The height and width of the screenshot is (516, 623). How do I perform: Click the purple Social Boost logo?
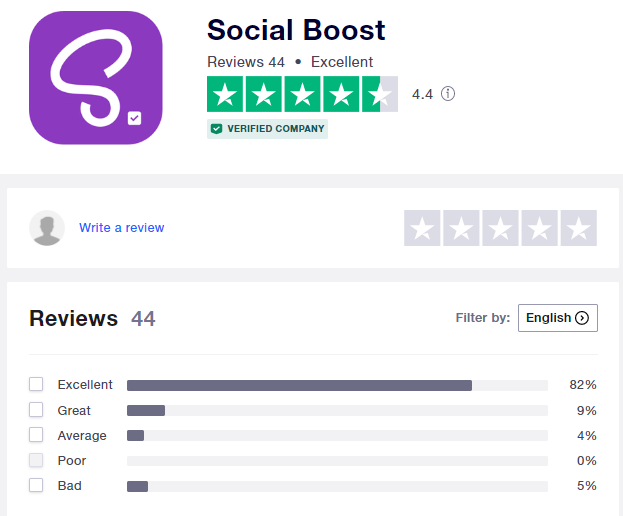(96, 78)
